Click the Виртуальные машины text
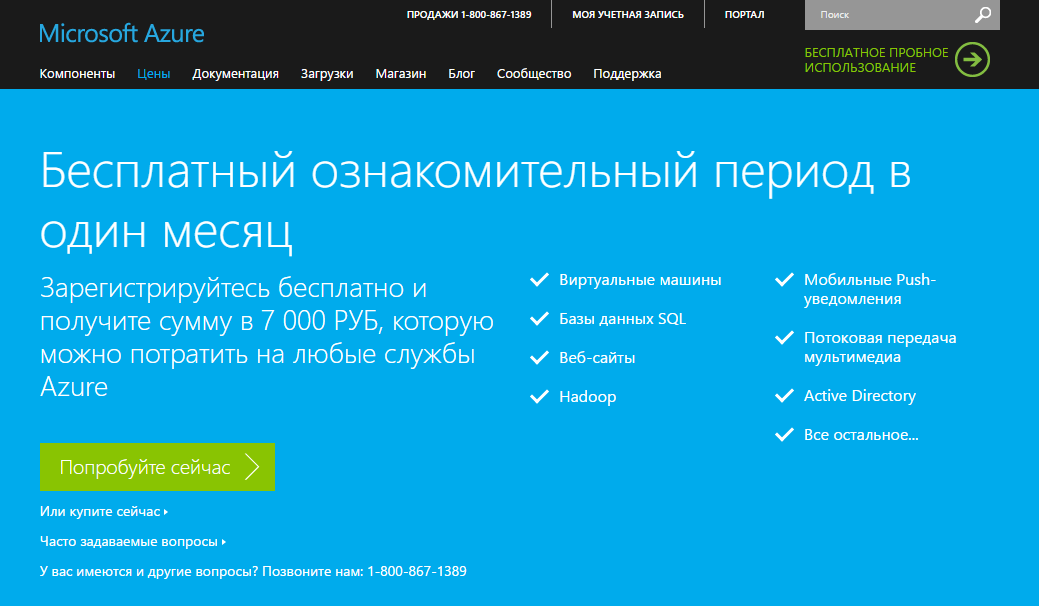 pos(640,279)
